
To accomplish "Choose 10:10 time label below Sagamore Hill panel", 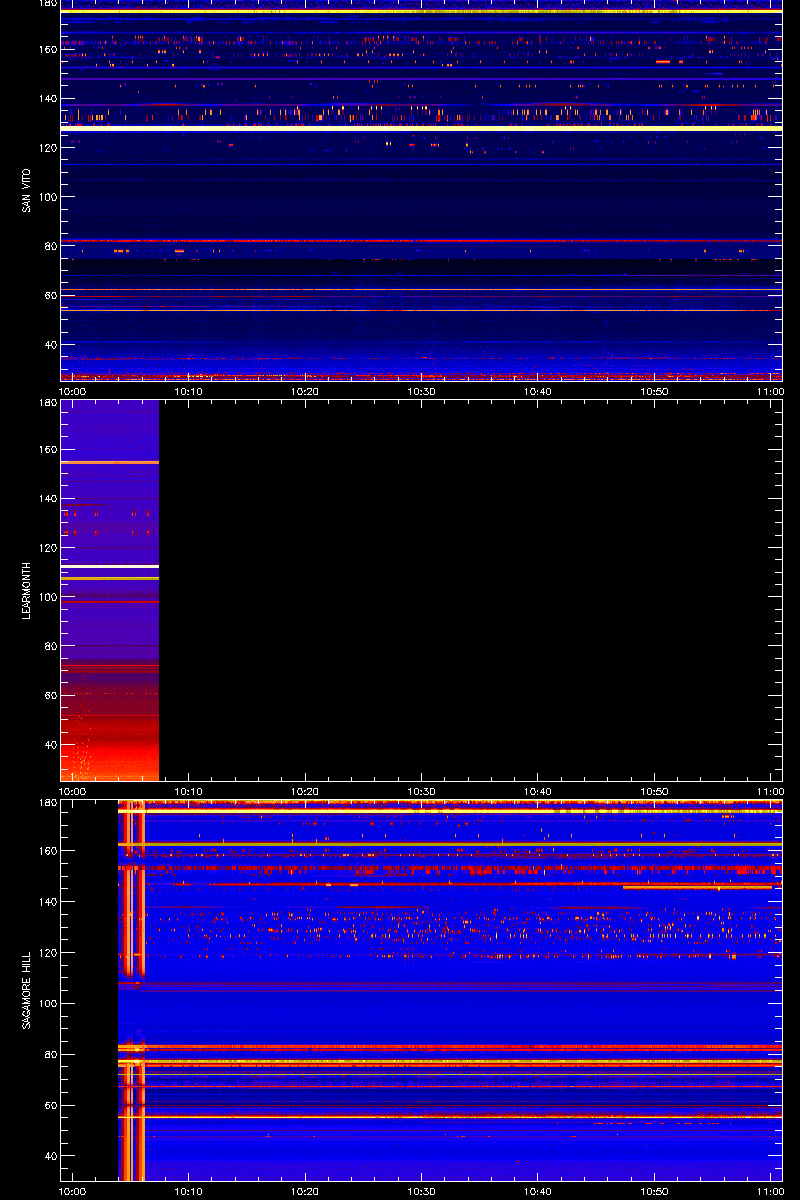I will tap(189, 1191).
